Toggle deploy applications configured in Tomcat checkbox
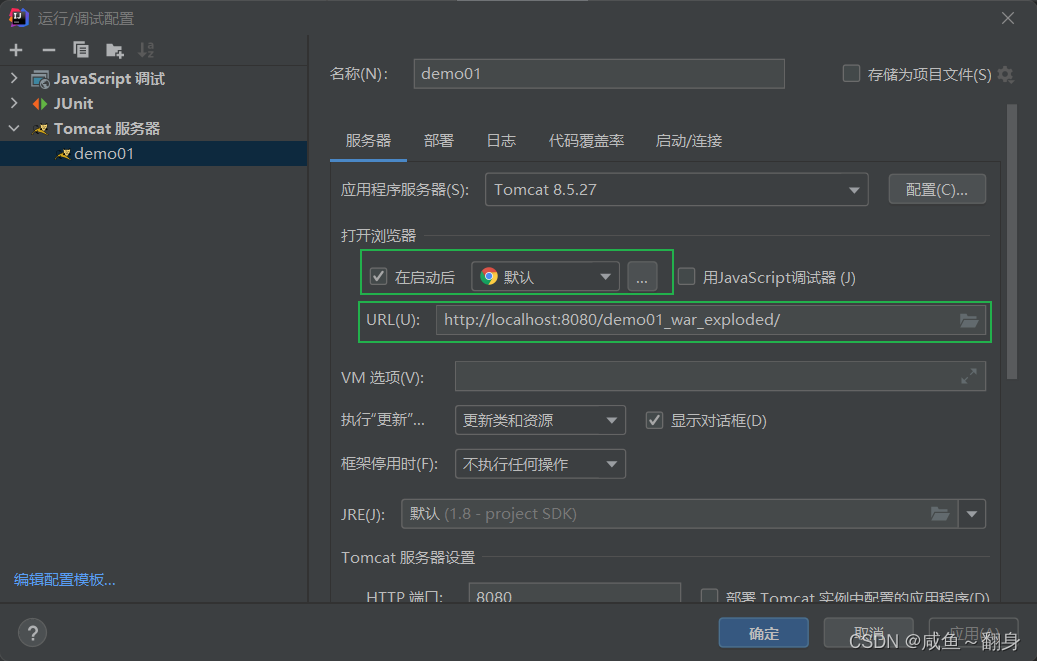 point(709,596)
